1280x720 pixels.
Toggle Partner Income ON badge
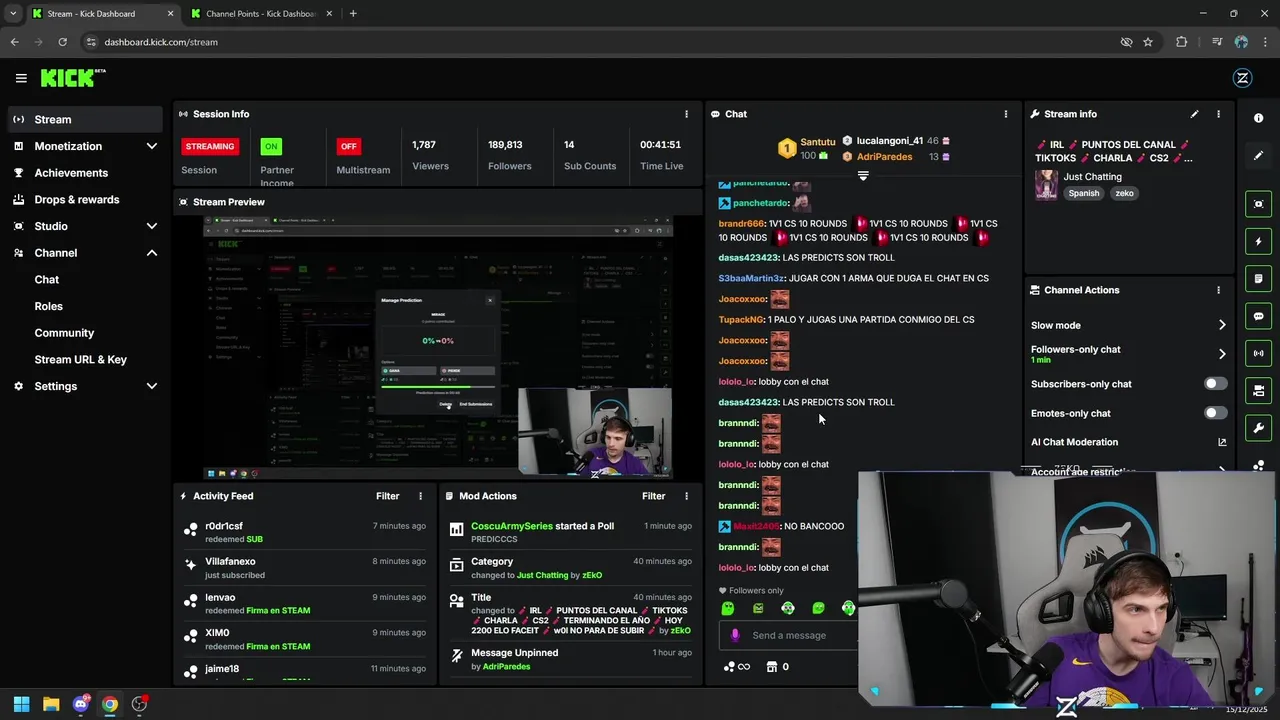pyautogui.click(x=270, y=146)
